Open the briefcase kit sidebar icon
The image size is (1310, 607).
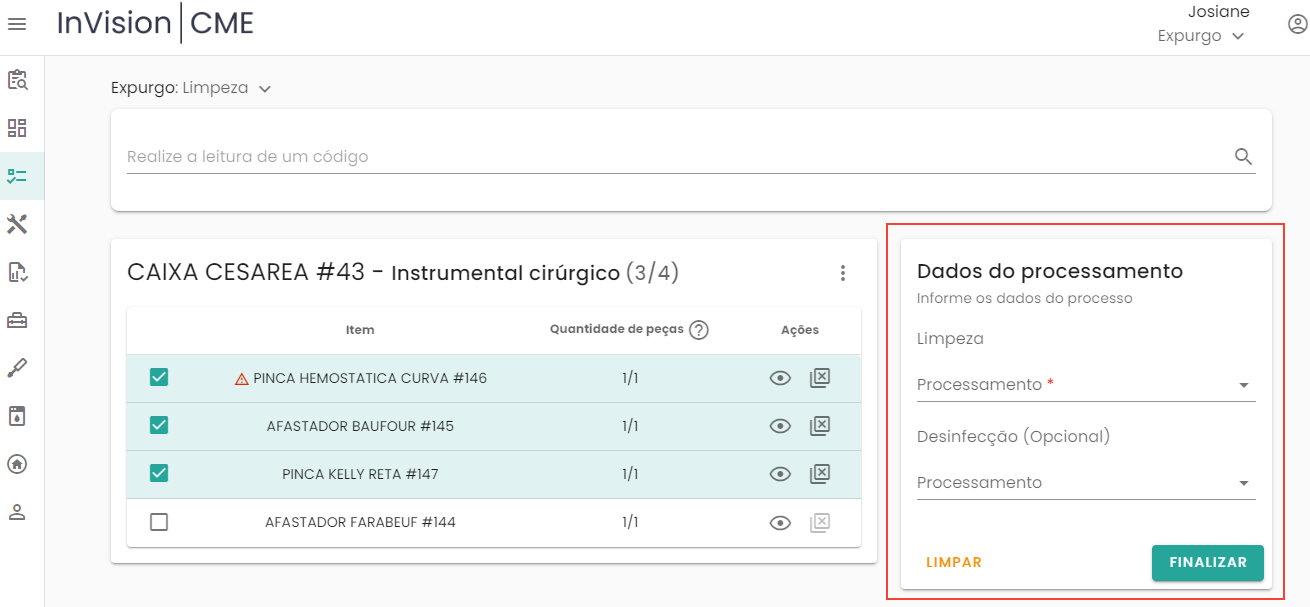point(17,320)
